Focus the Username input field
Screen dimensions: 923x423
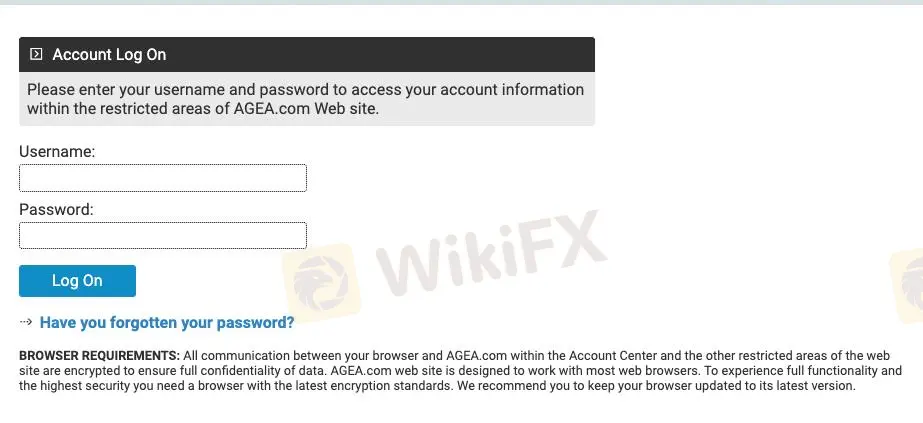point(163,178)
